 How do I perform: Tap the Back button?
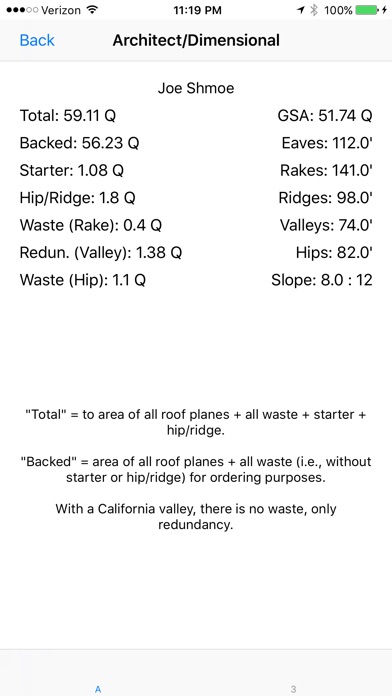pos(37,40)
